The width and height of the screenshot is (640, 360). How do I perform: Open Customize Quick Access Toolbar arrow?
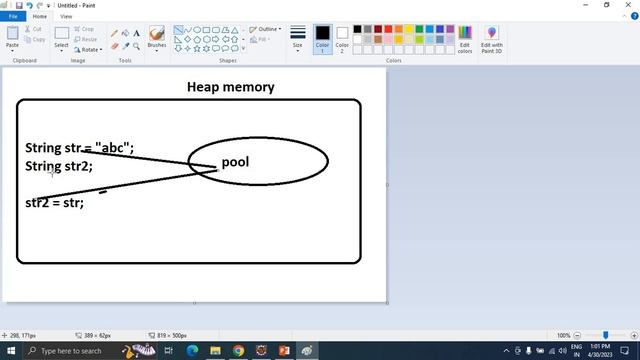point(48,6)
